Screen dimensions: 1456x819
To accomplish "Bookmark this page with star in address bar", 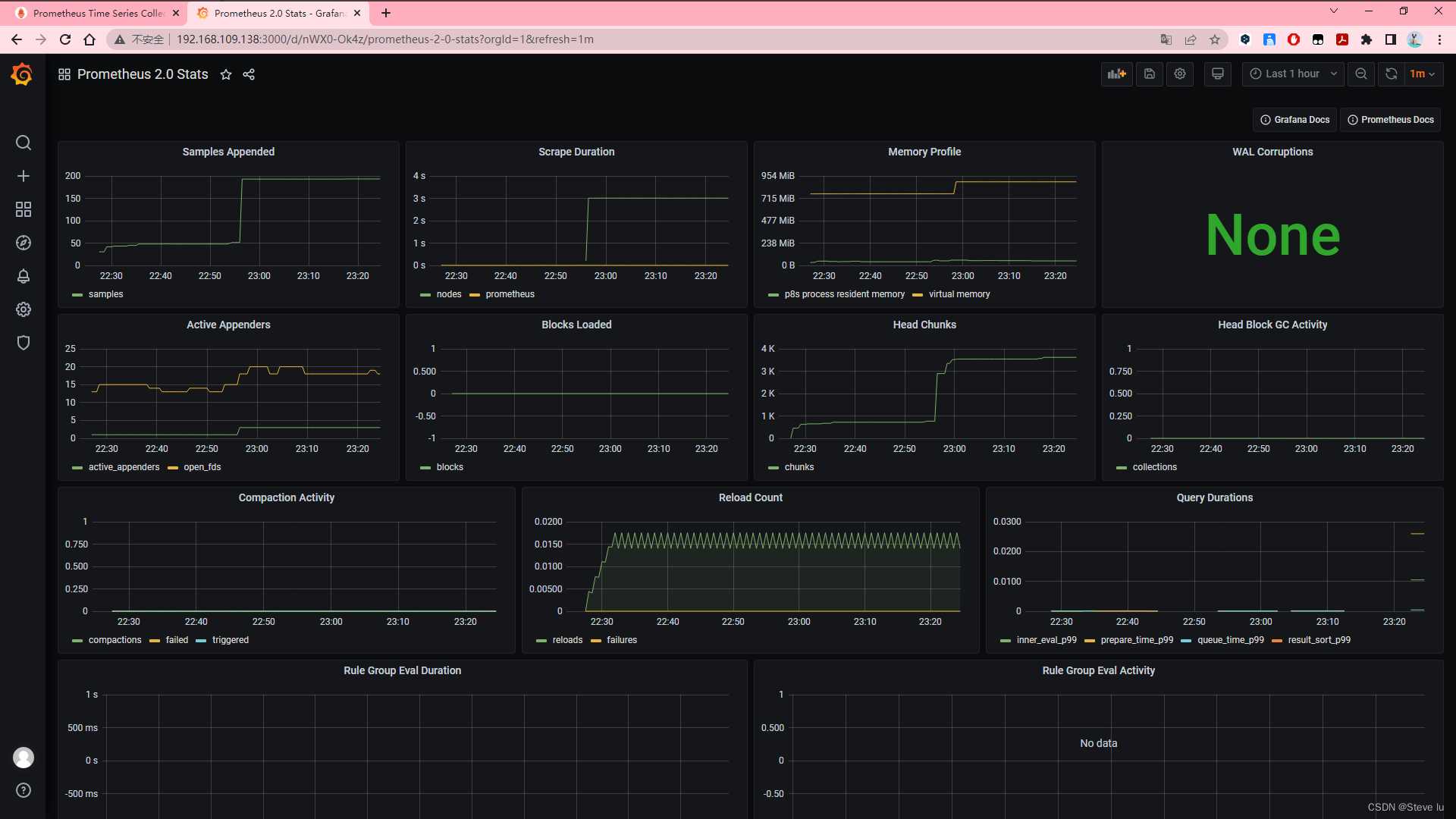I will coord(1215,39).
